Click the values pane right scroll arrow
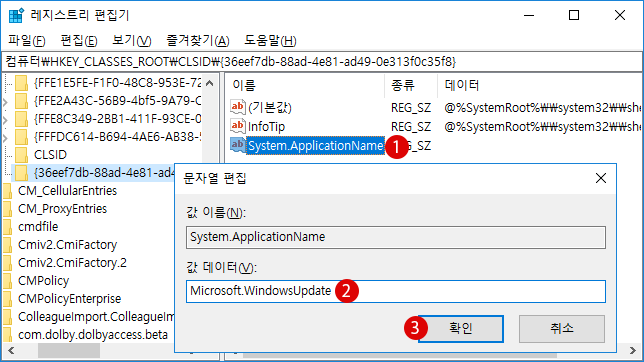Viewport: 644px width, 362px height. click(632, 350)
